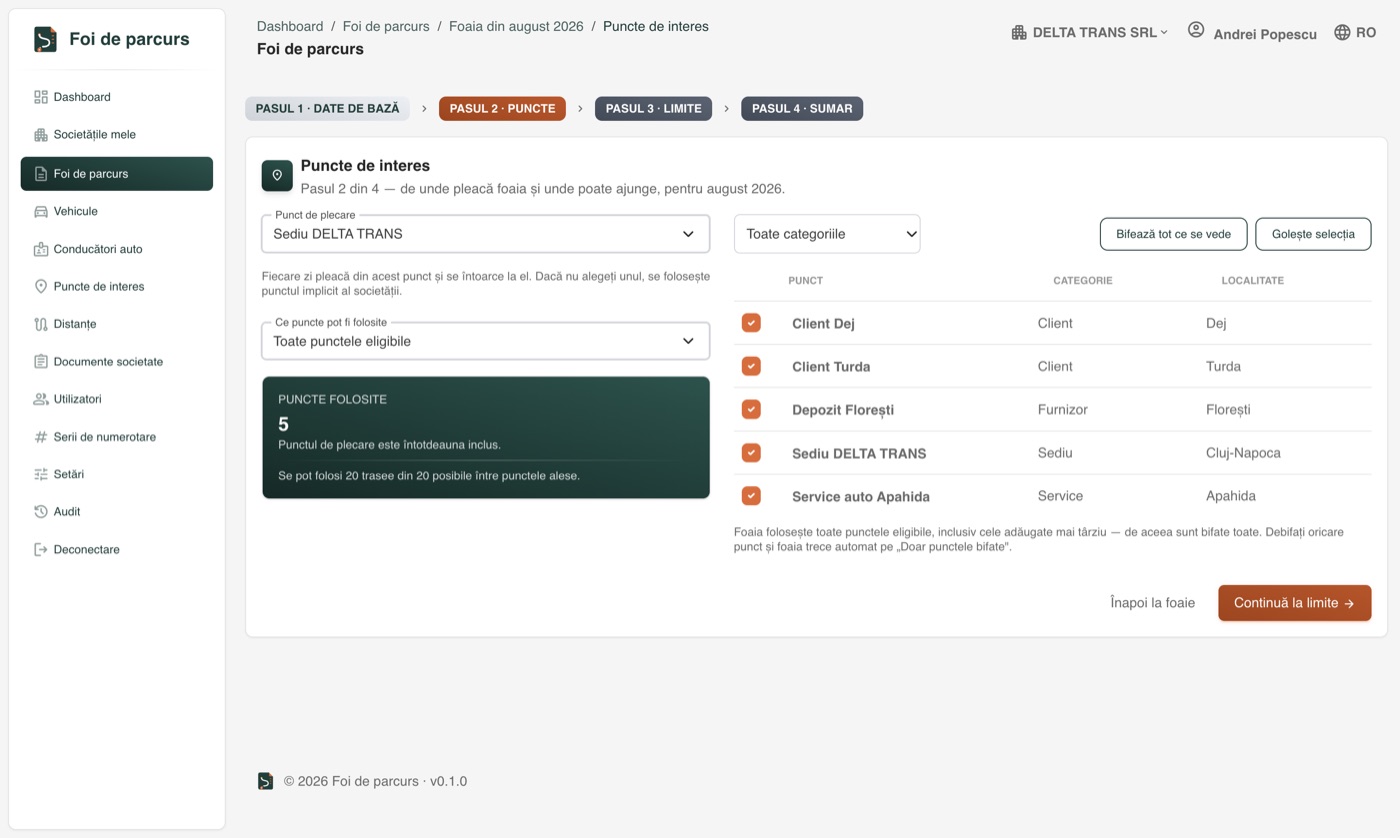This screenshot has height=838, width=1400.
Task: Uncheck the Client Turda checkbox
Action: (751, 366)
